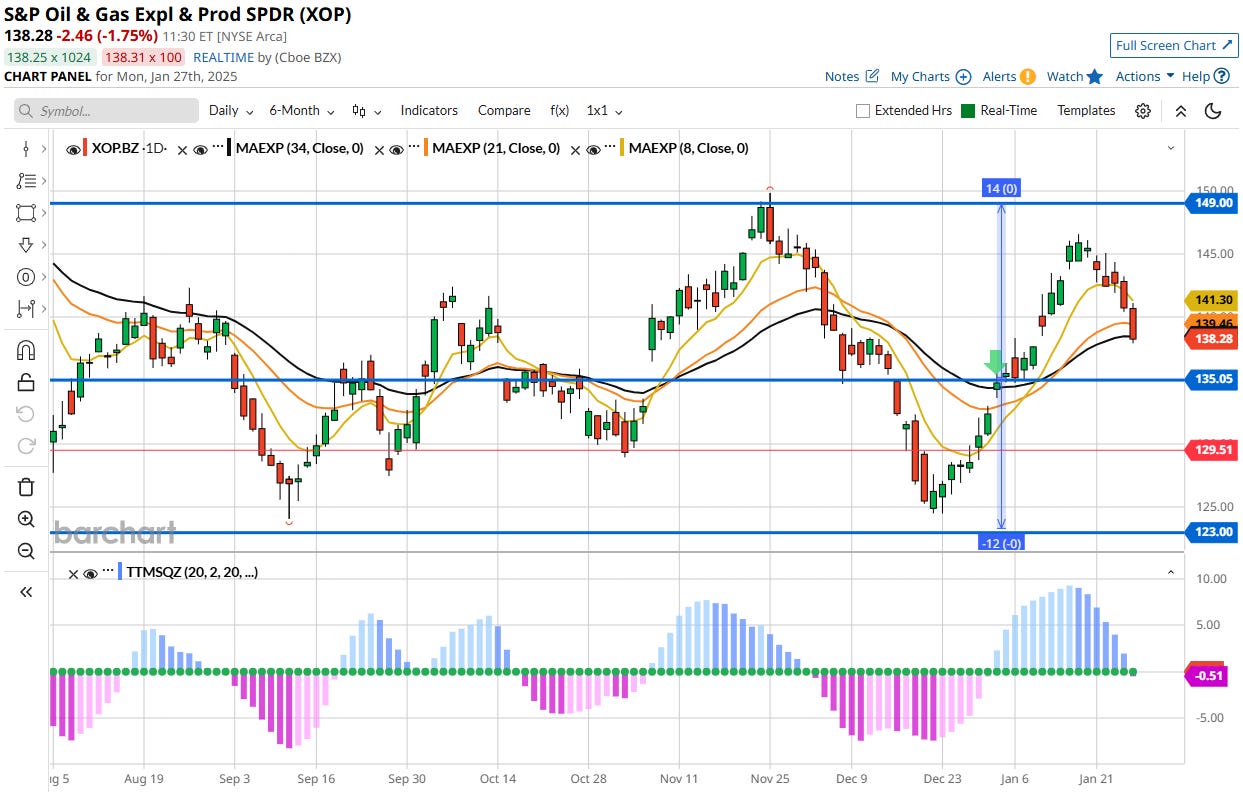Select the 123.00 price level label
The height and width of the screenshot is (792, 1243).
(x=1211, y=532)
